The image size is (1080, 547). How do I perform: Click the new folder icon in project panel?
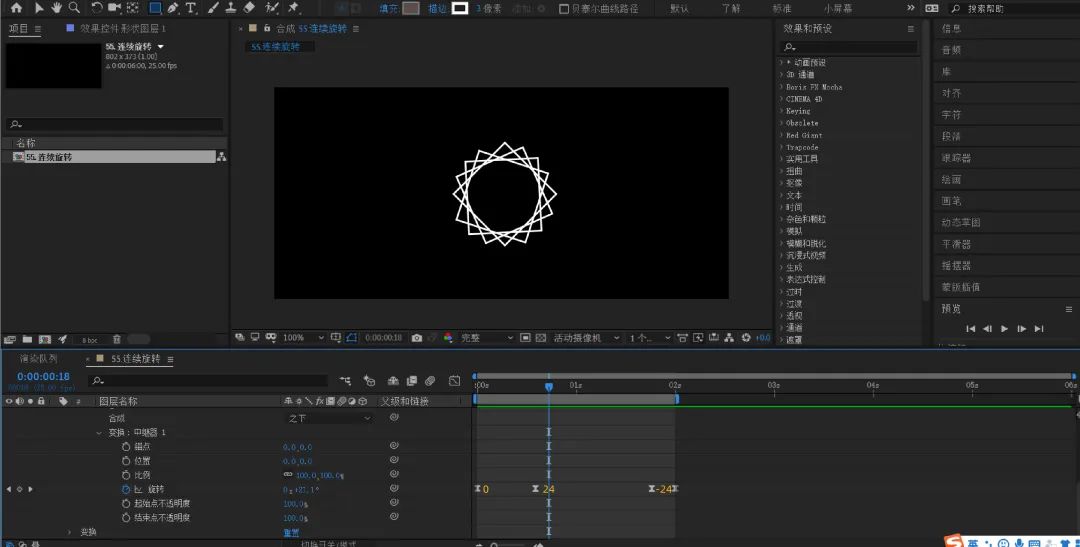[27, 339]
